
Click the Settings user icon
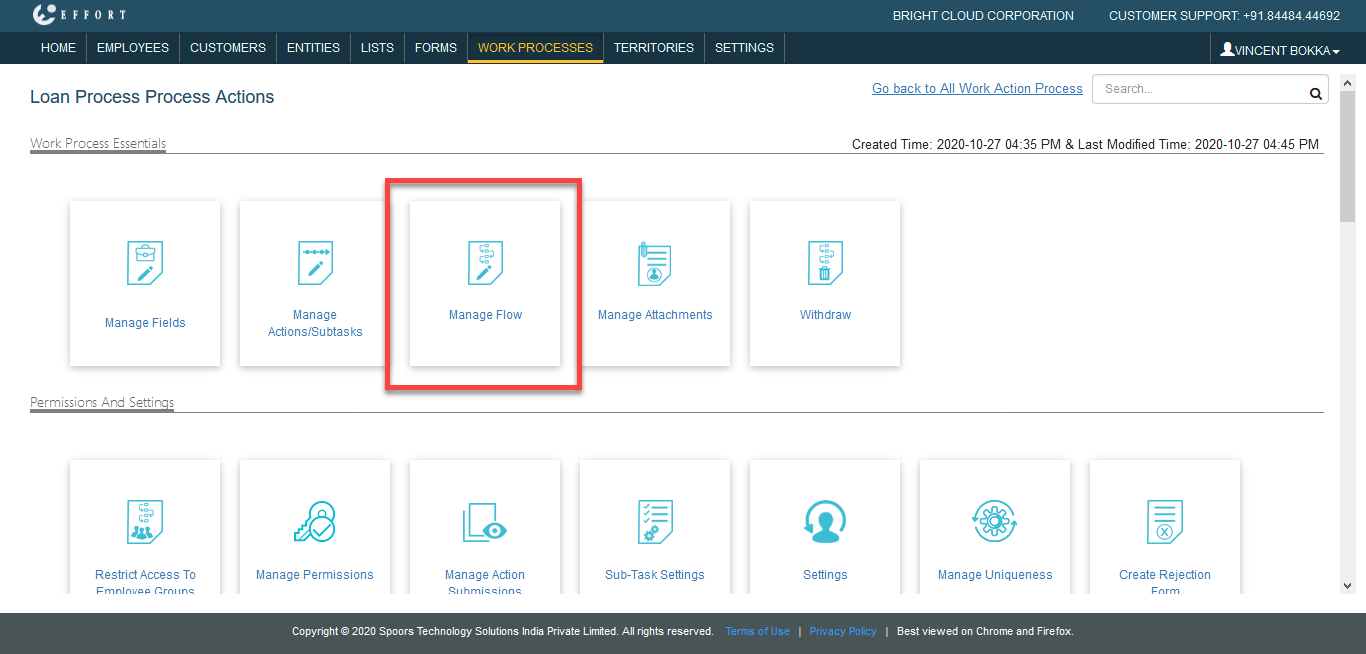[x=825, y=522]
